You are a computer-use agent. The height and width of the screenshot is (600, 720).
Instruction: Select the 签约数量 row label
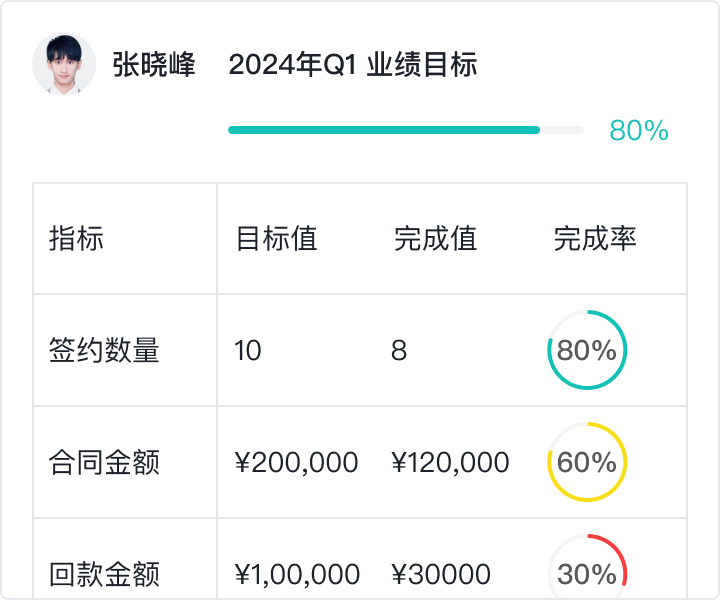coord(104,351)
